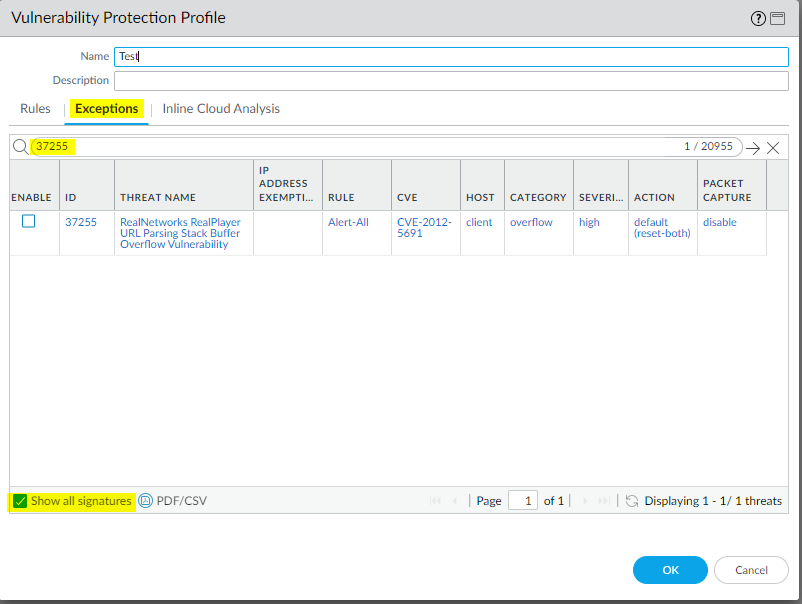Image resolution: width=802 pixels, height=604 pixels.
Task: Enable the exception for threat 37255
Action: (x=29, y=222)
